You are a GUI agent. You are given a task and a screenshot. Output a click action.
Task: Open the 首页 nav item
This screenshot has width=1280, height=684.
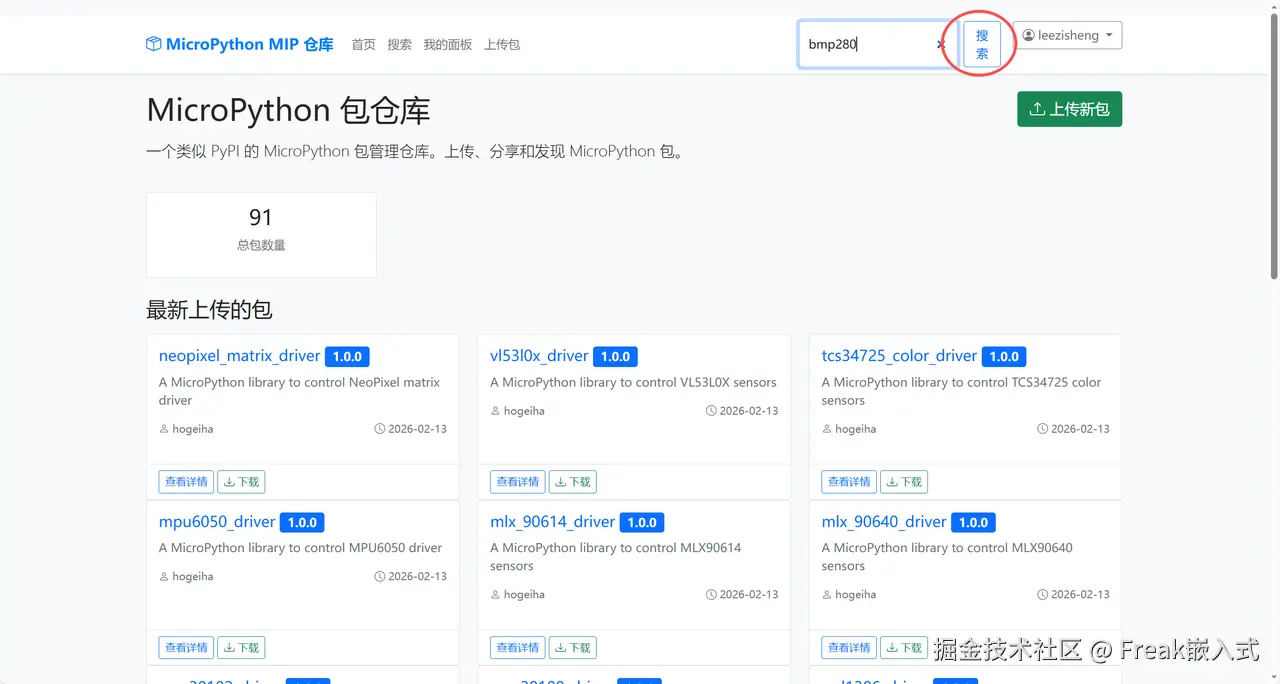coord(363,44)
